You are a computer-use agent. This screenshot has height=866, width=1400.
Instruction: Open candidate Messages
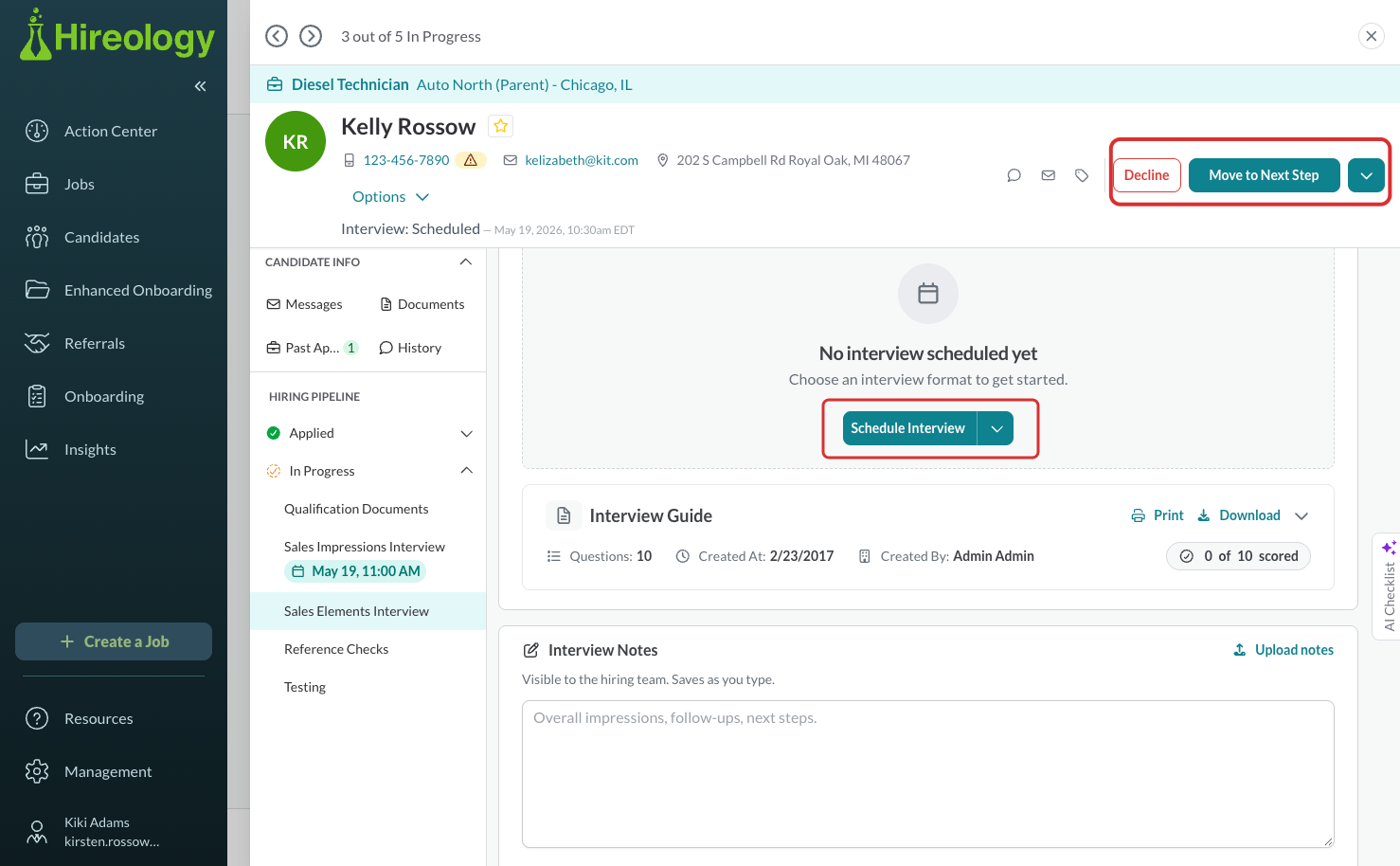304,304
